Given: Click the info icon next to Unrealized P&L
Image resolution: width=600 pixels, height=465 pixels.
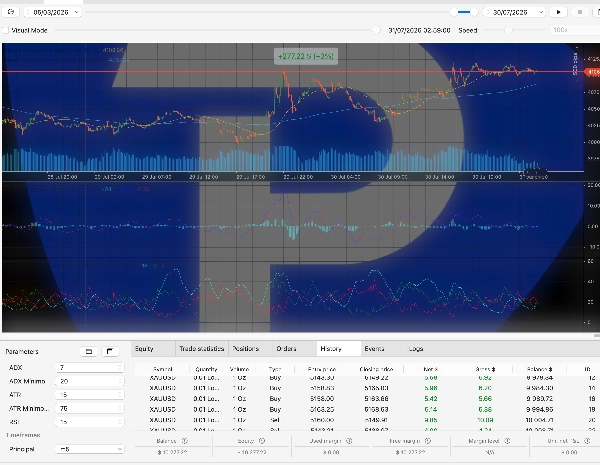Looking at the screenshot, I should click(587, 441).
